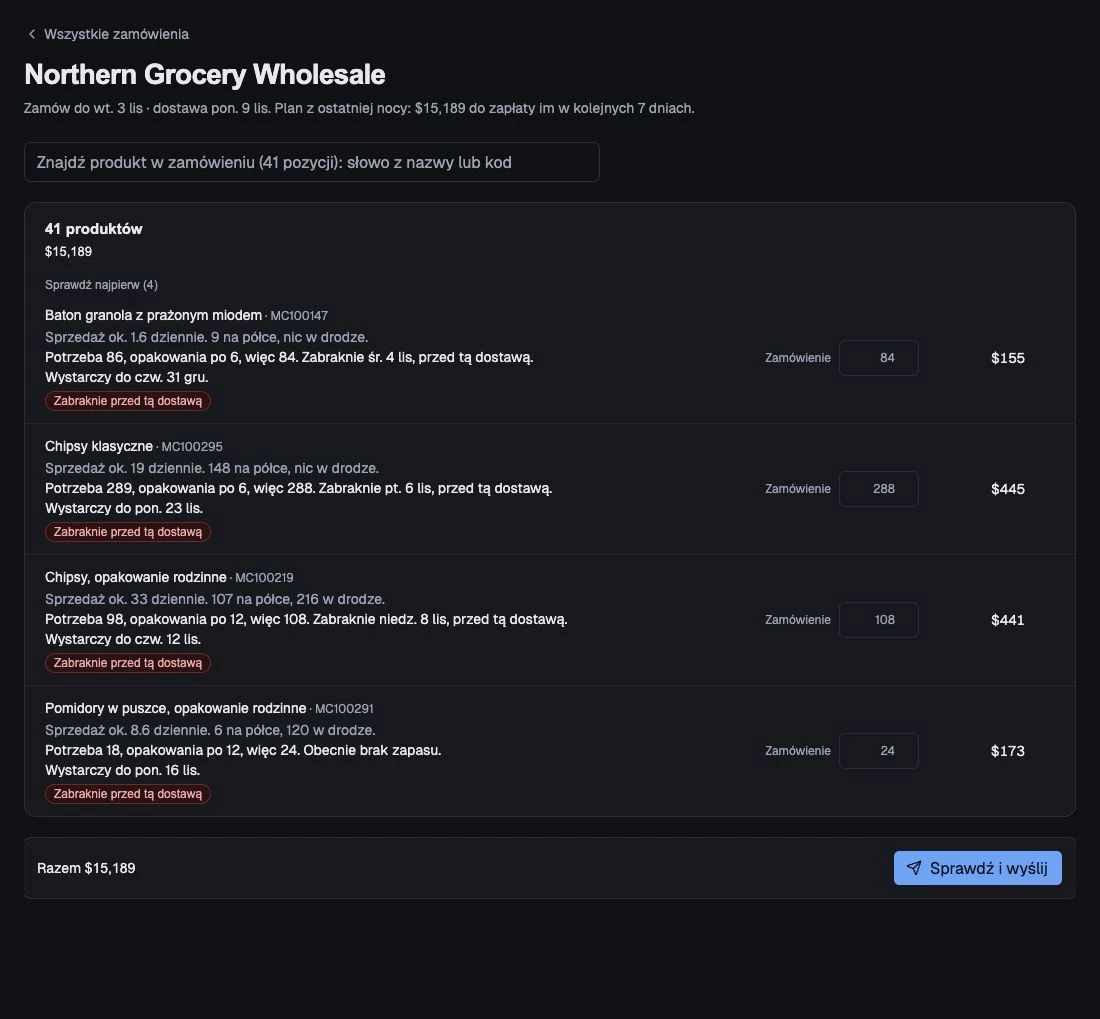This screenshot has width=1100, height=1019.
Task: Edit order quantity for Chipsy, opakowanie rodzinne
Action: [x=878, y=620]
